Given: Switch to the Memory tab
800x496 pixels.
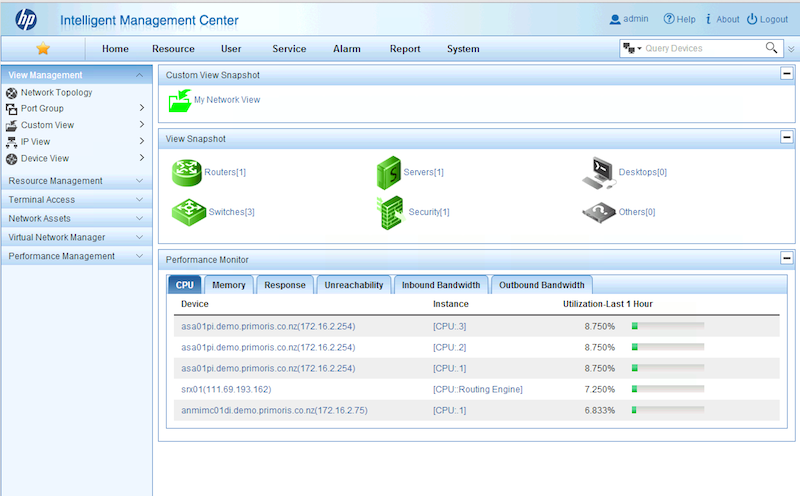Looking at the screenshot, I should 229,285.
